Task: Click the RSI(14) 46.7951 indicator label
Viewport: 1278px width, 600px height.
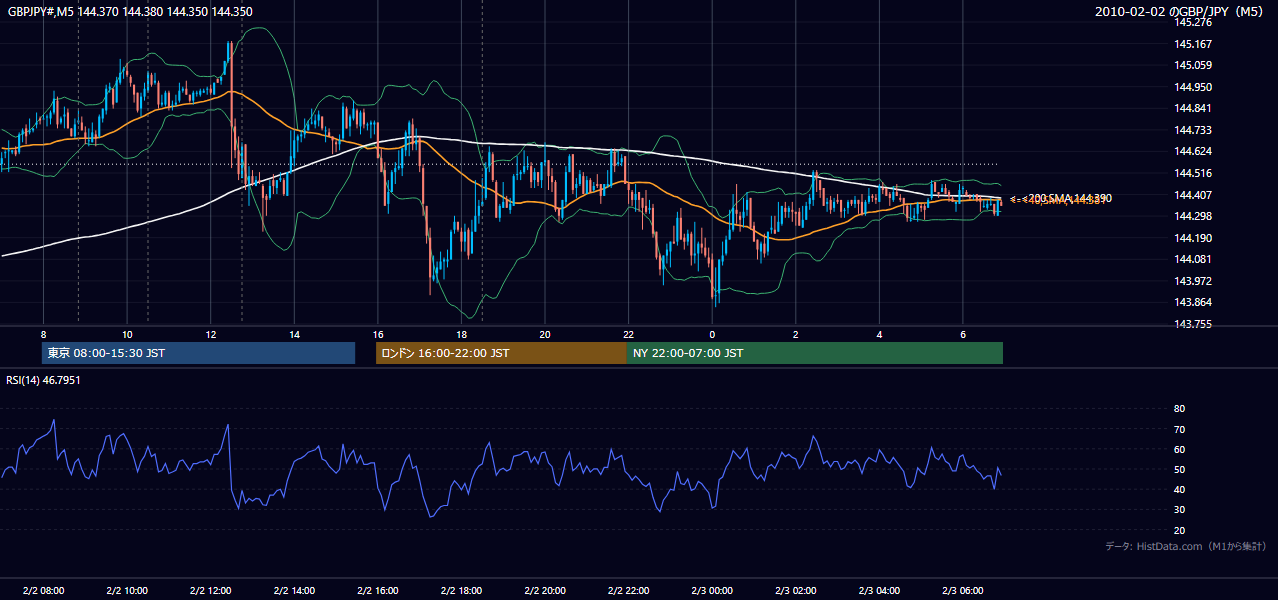Action: tap(44, 381)
